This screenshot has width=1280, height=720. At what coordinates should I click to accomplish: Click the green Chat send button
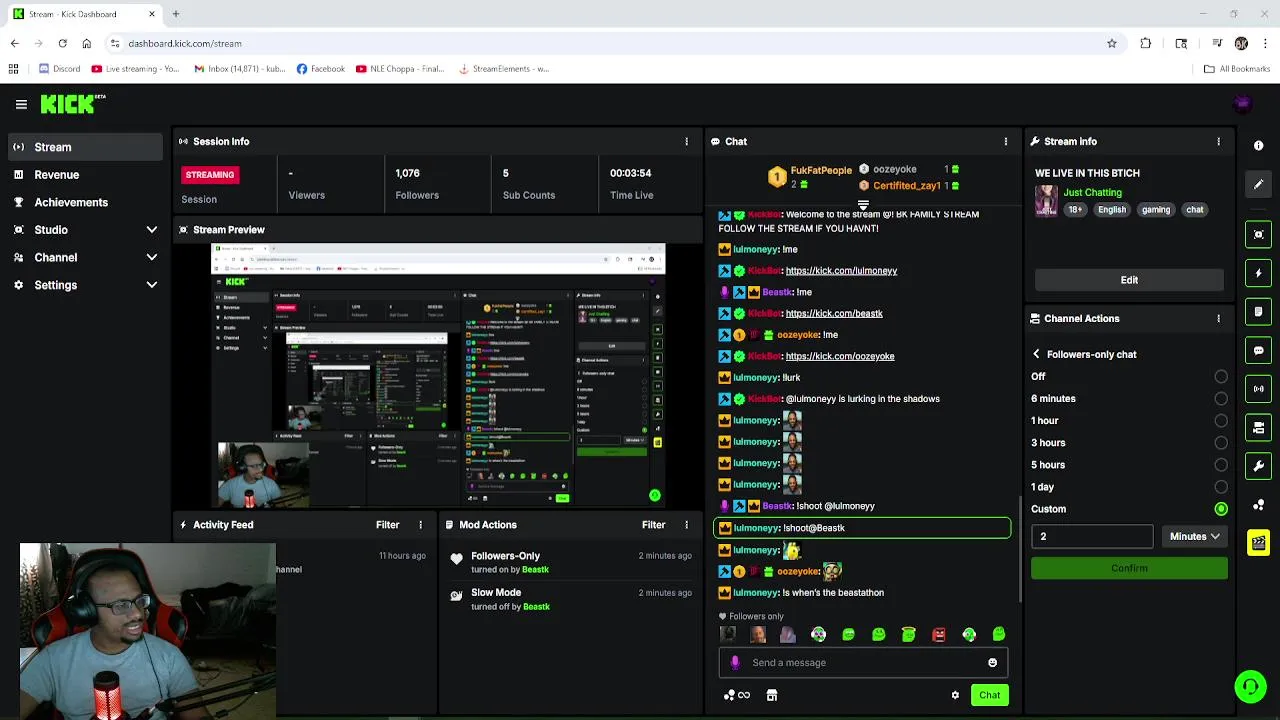pos(989,695)
